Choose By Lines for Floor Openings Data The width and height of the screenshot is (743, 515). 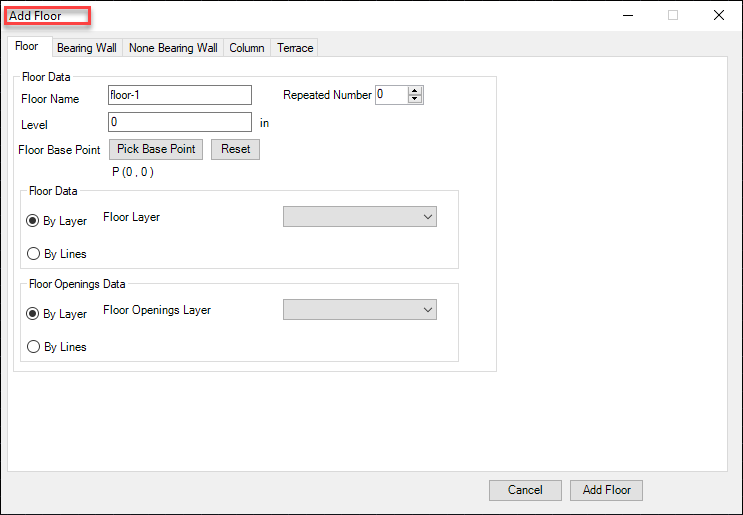tap(34, 347)
